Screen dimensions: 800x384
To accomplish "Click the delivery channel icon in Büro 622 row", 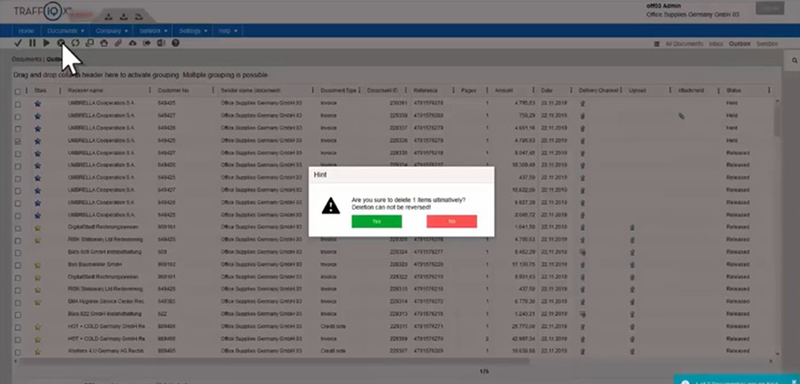I will 582,314.
